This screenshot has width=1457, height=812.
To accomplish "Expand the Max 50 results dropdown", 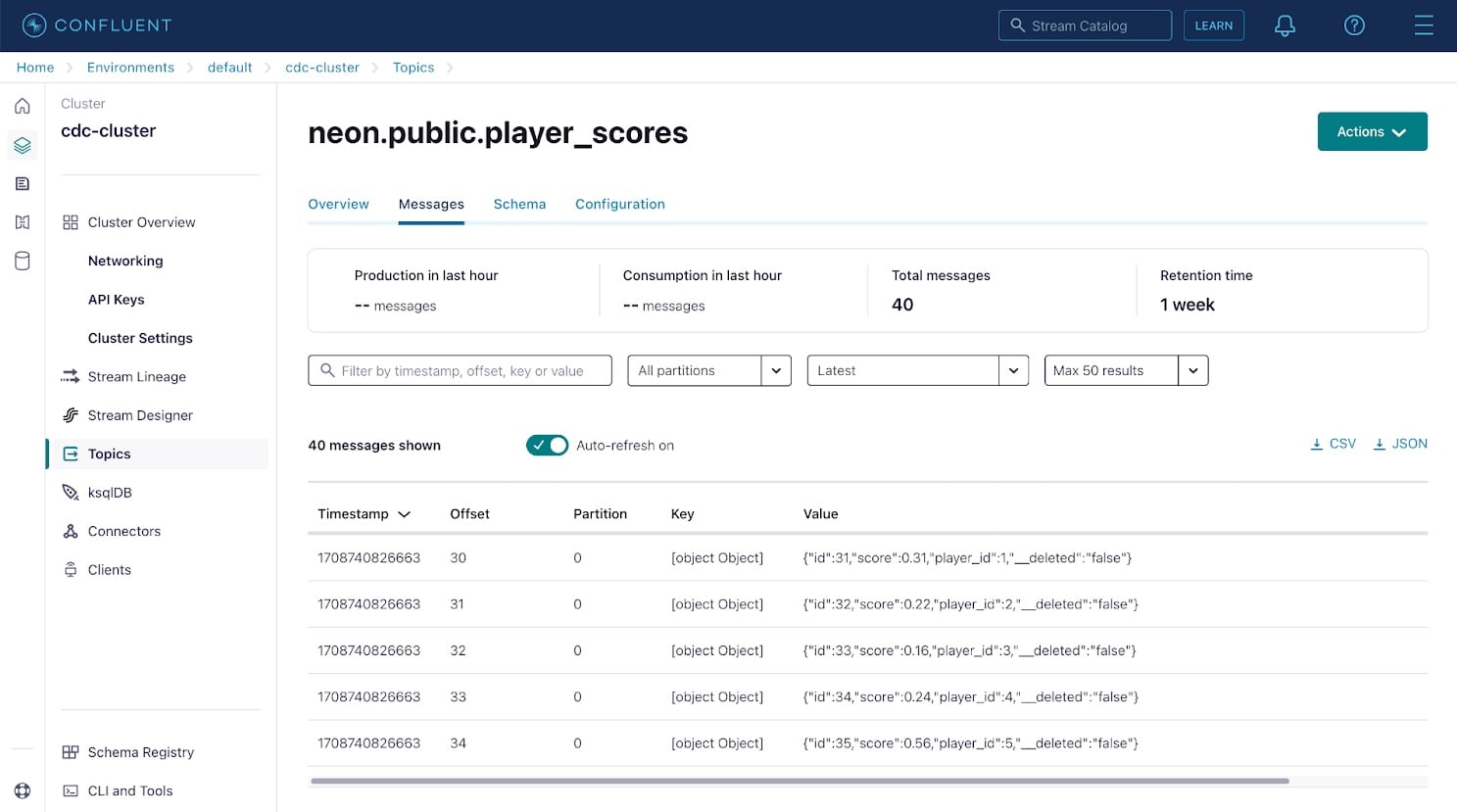I will point(1191,370).
